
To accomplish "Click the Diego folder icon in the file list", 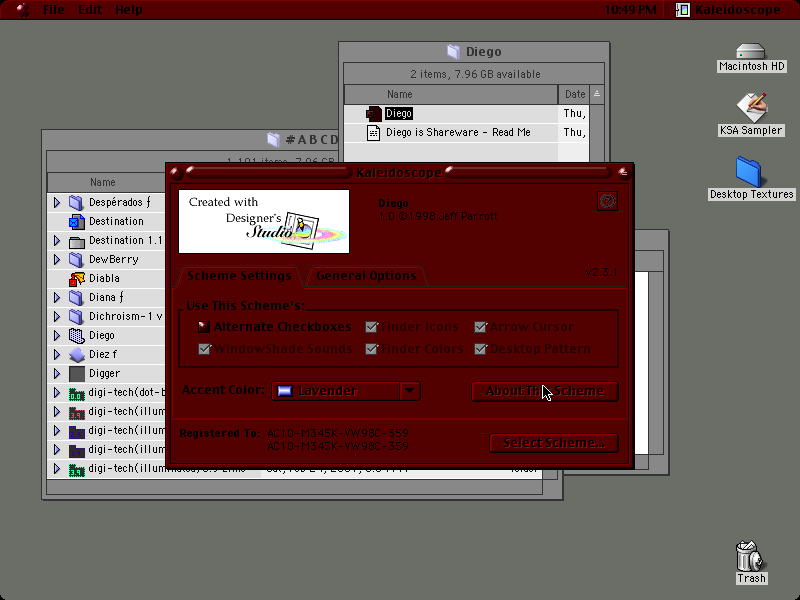I will click(77, 336).
